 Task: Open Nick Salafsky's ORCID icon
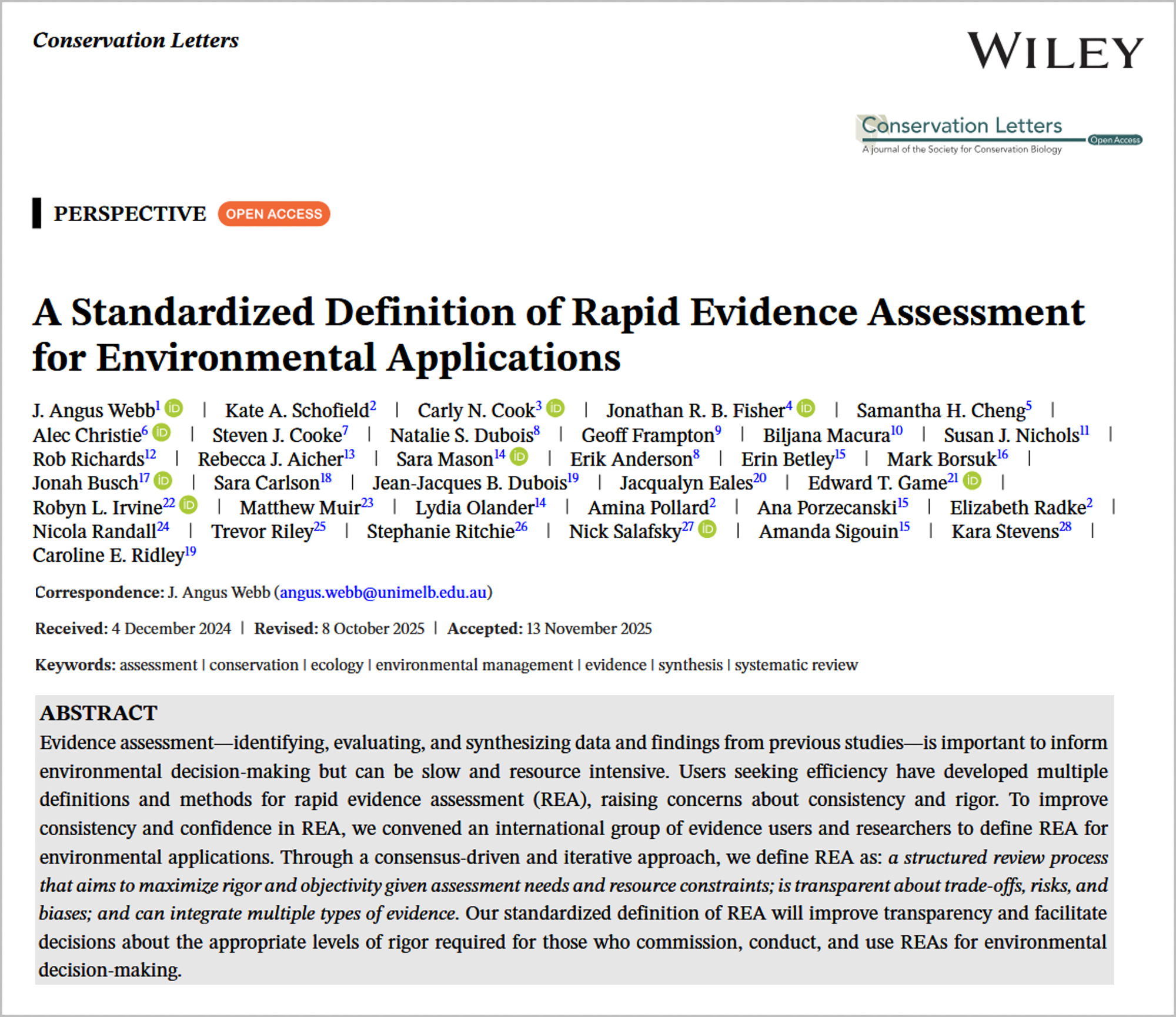tap(707, 529)
